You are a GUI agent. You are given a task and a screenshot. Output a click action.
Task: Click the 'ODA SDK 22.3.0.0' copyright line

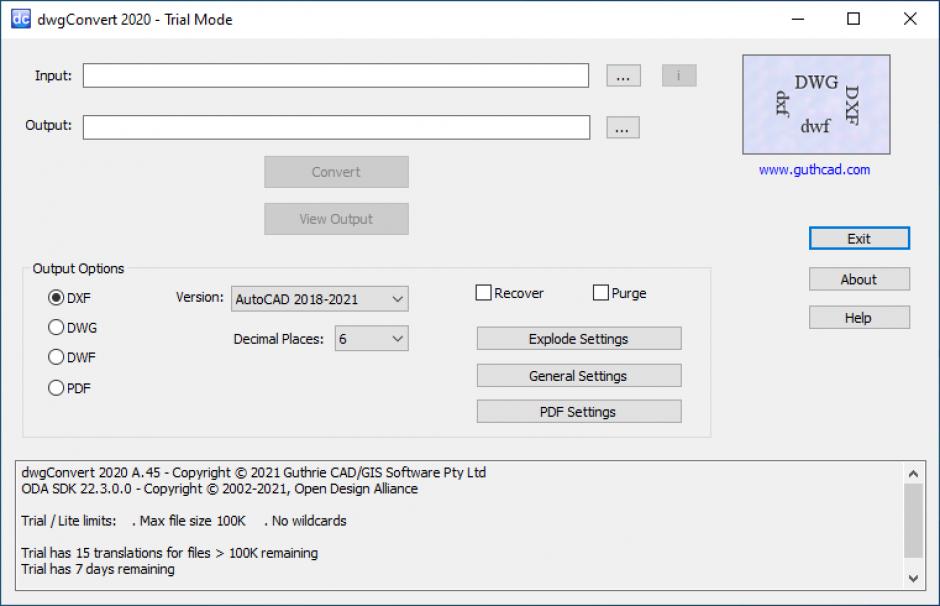pos(219,489)
